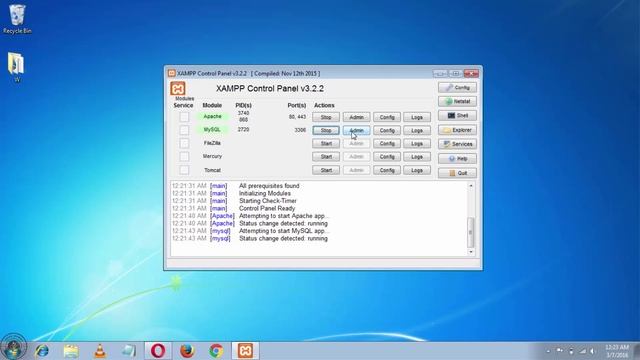Toggle the MySQL service checkbox

click(x=184, y=130)
